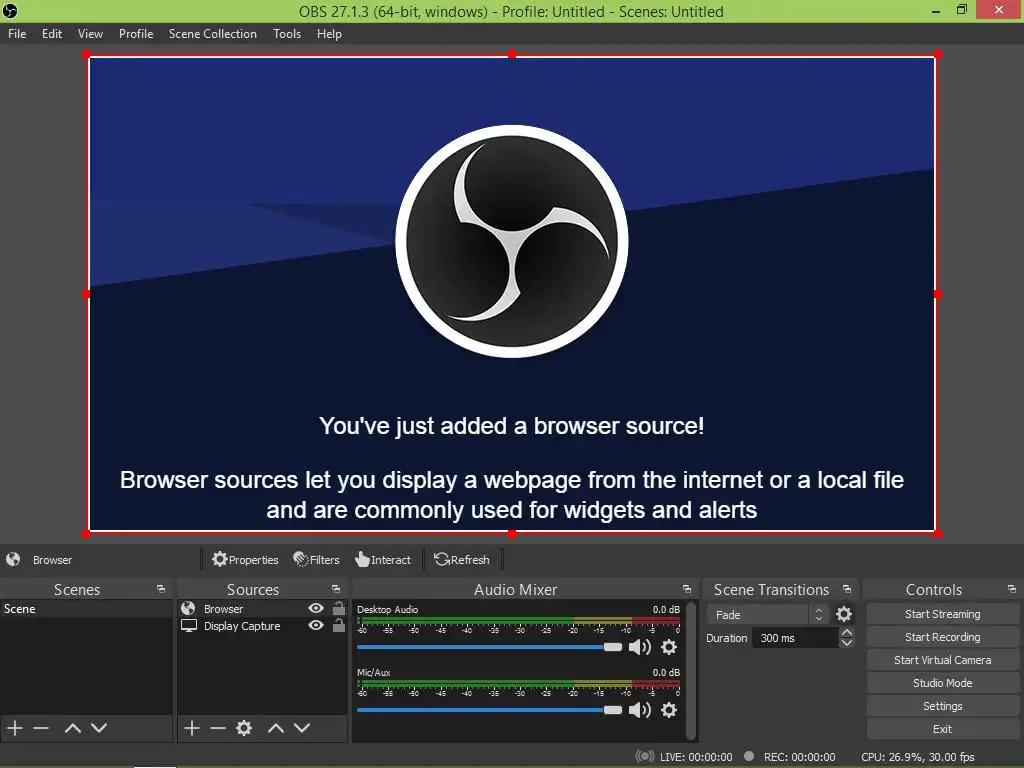Add a new source with plus icon
This screenshot has width=1024, height=768.
pyautogui.click(x=191, y=728)
